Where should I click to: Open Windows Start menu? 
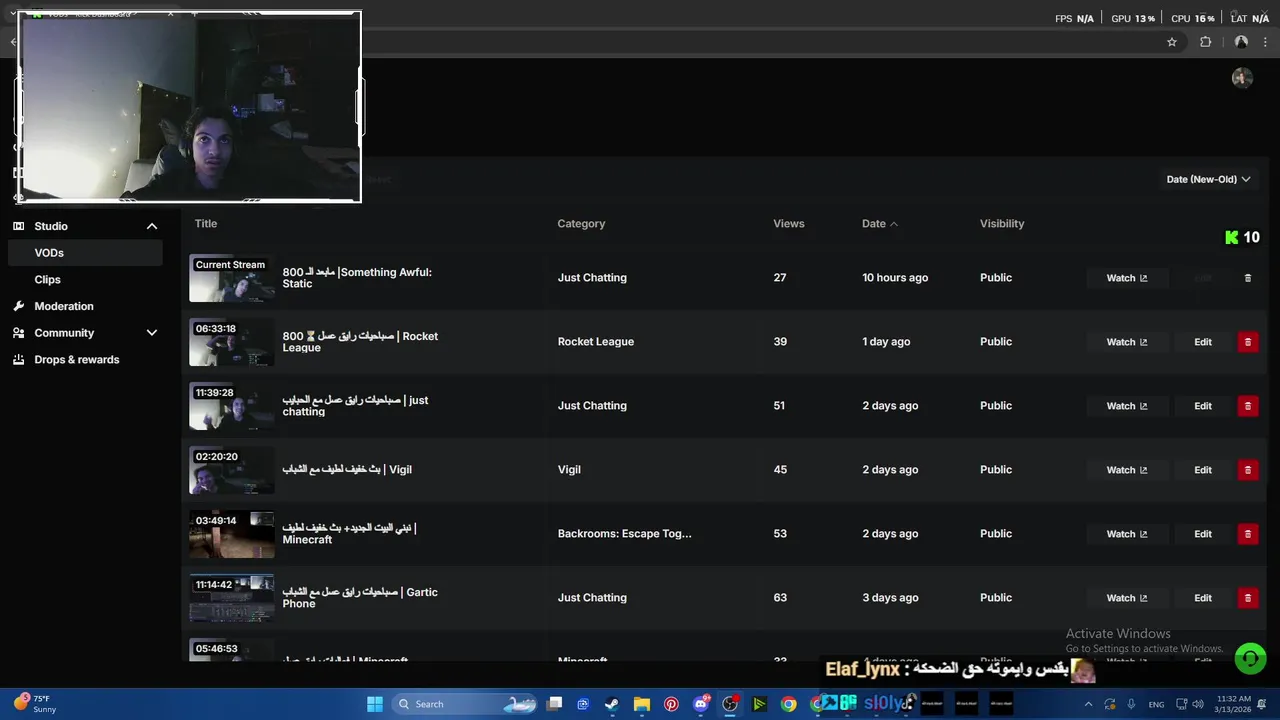374,704
